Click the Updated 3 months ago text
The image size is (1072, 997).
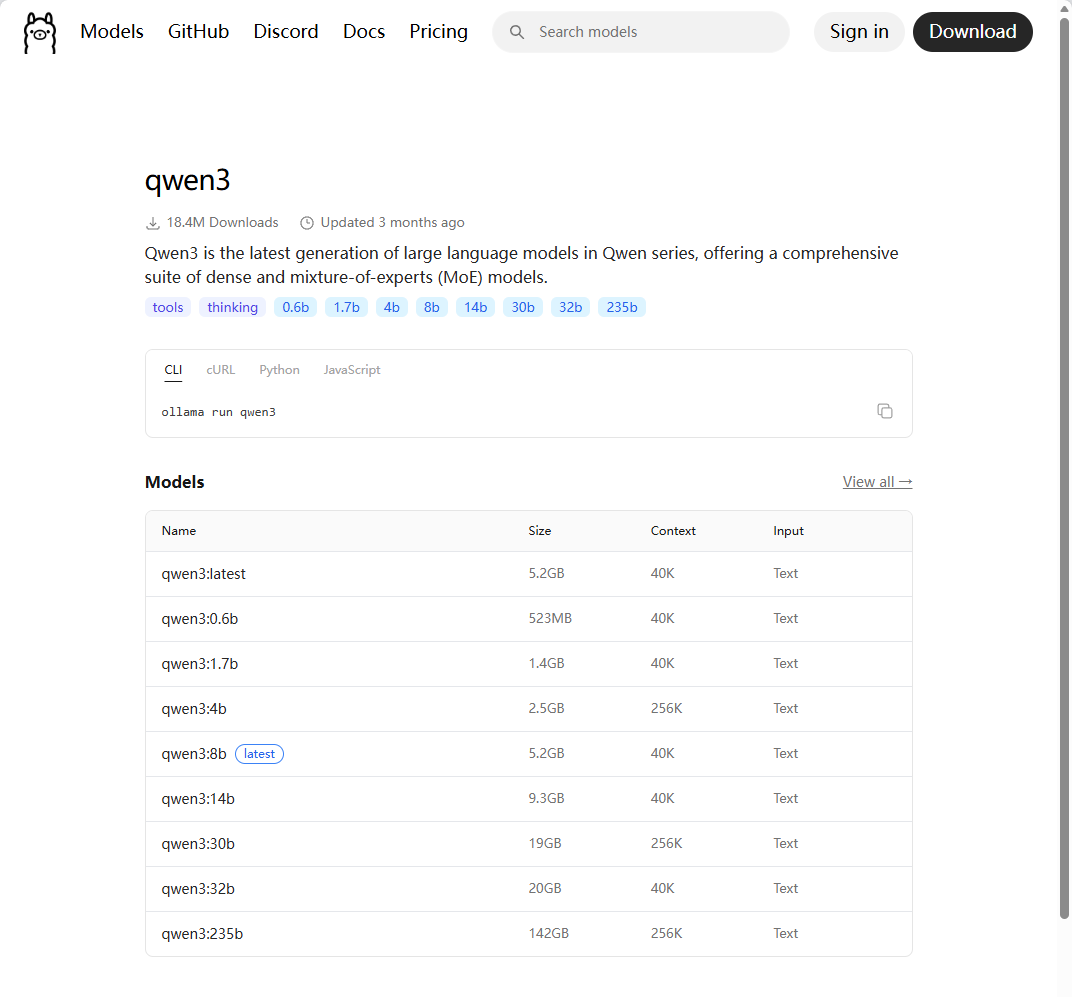point(392,223)
